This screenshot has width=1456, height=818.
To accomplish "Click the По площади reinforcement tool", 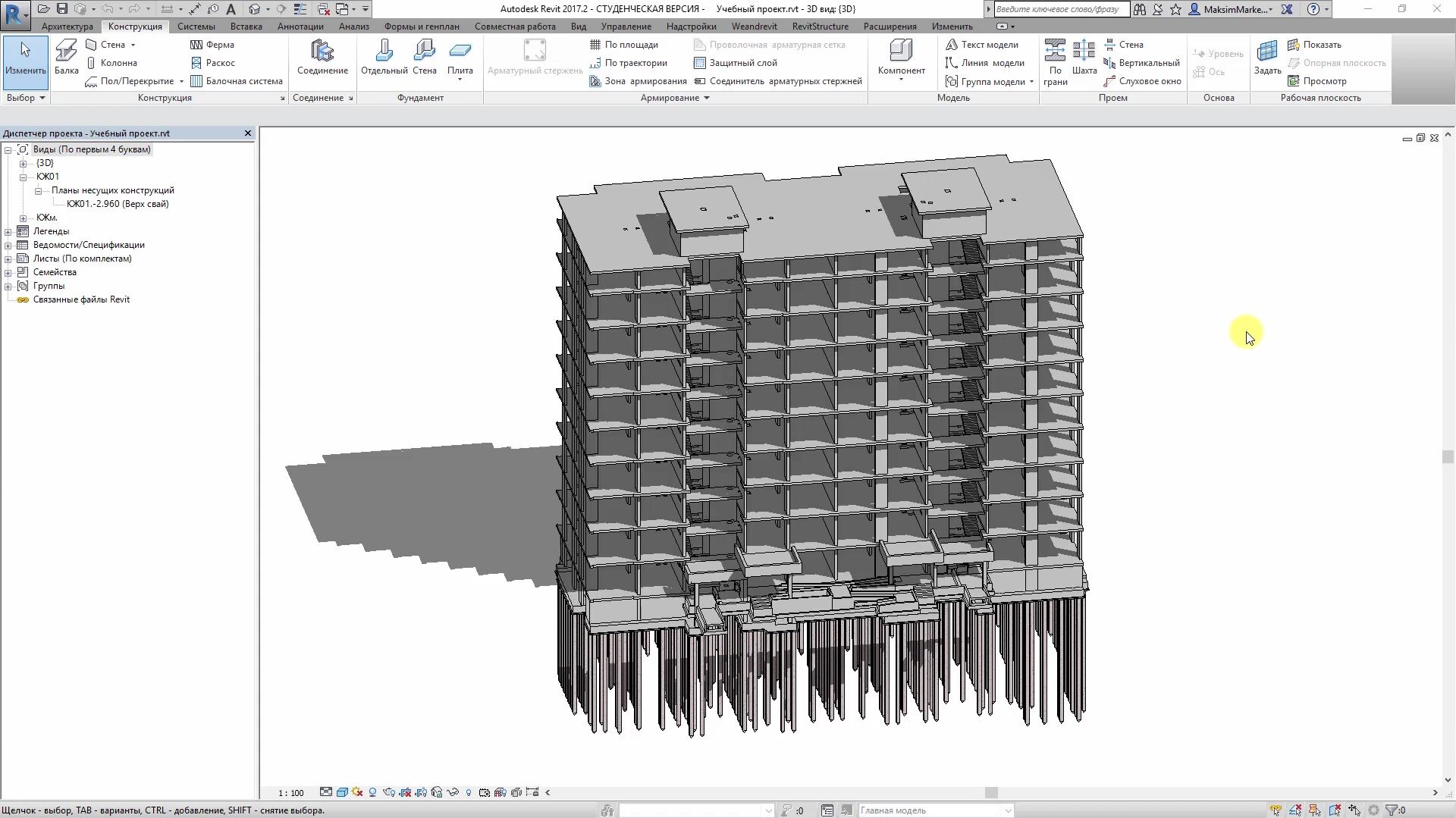I will pos(623,45).
